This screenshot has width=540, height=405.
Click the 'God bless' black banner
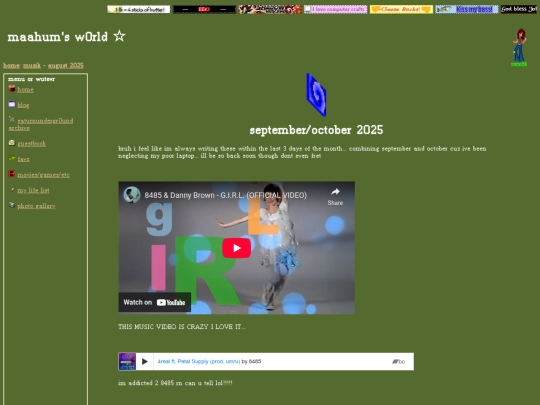[519, 9]
